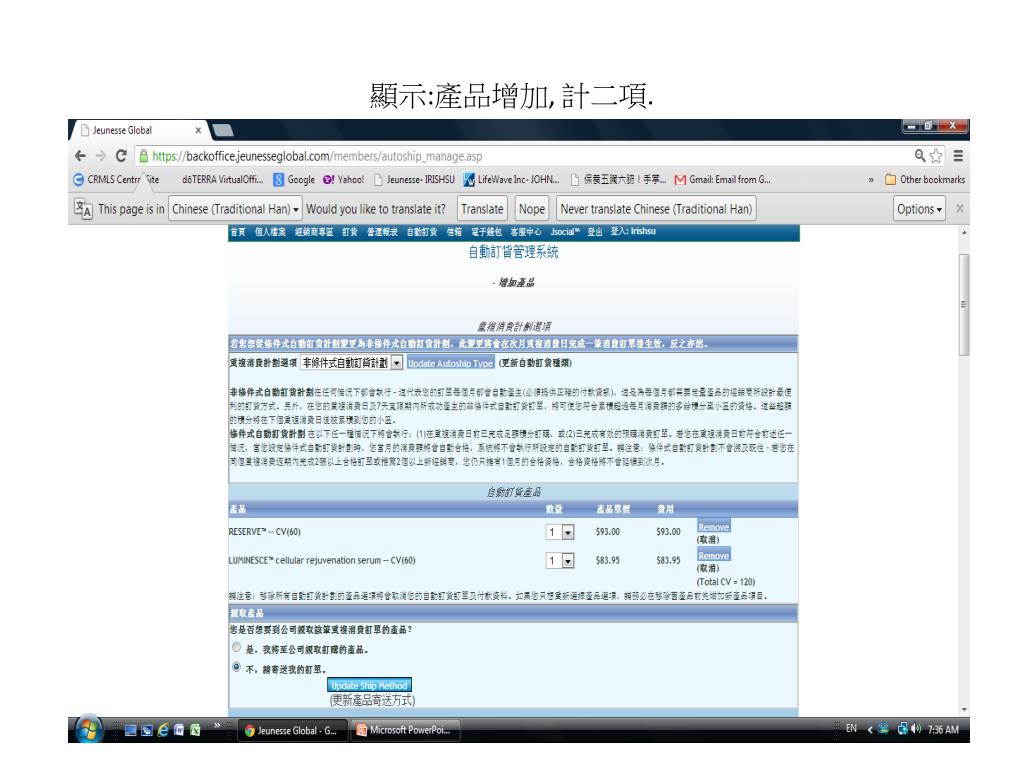This screenshot has height=768, width=1024.
Task: Open the 經銷商專區 menu item
Action: tap(313, 232)
